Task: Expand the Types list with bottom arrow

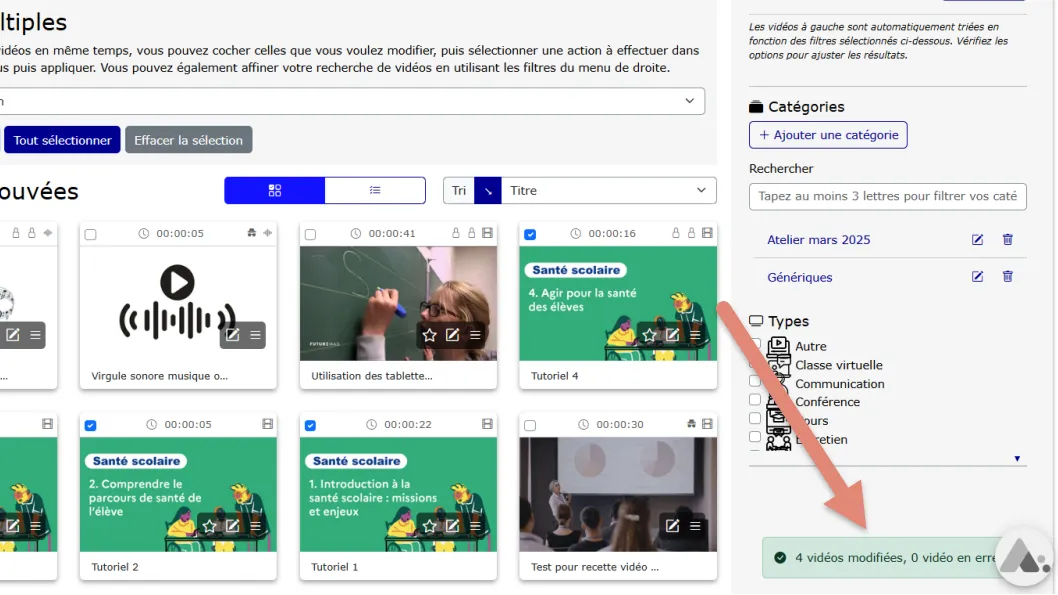Action: tap(1017, 459)
